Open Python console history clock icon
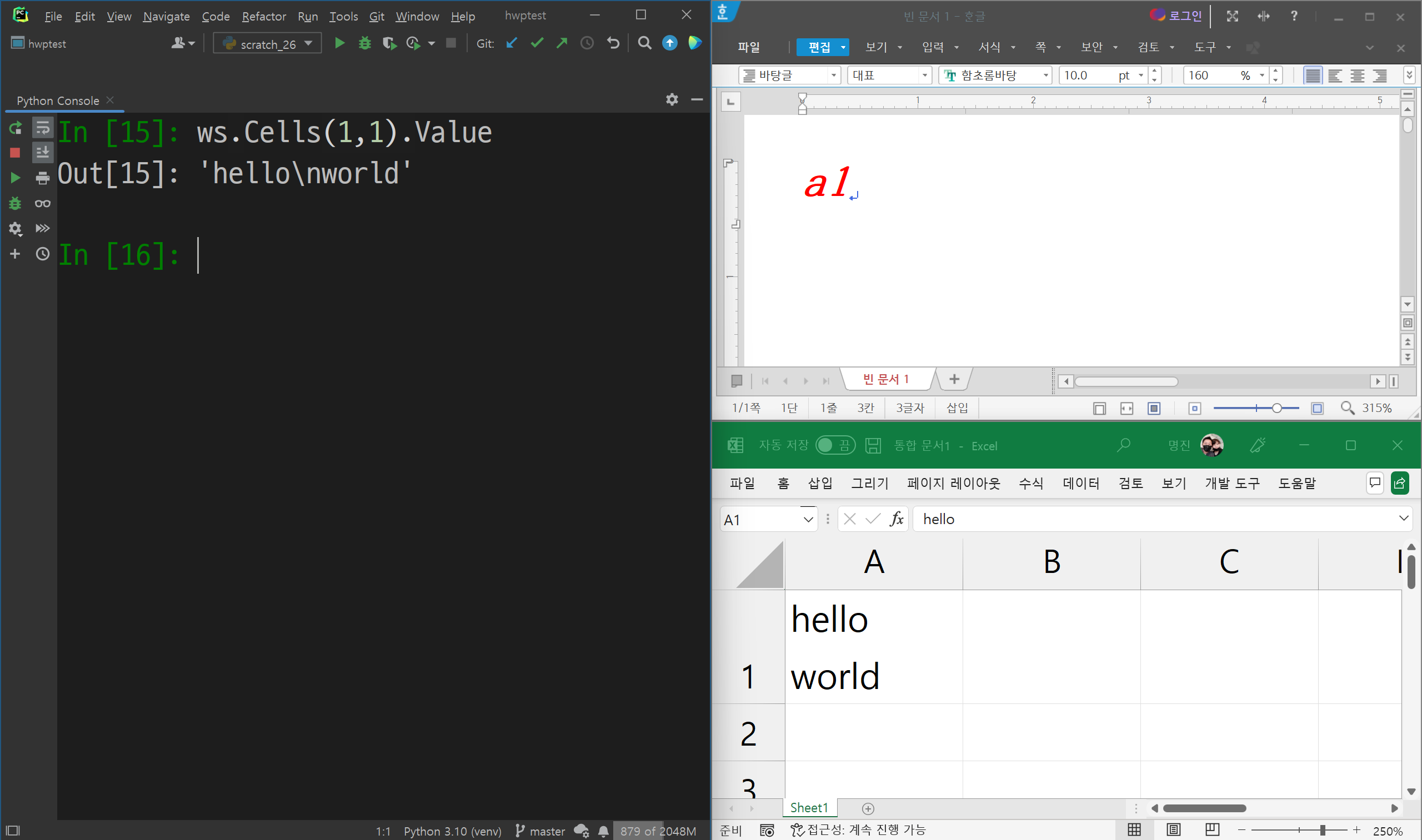The image size is (1422, 840). [42, 254]
